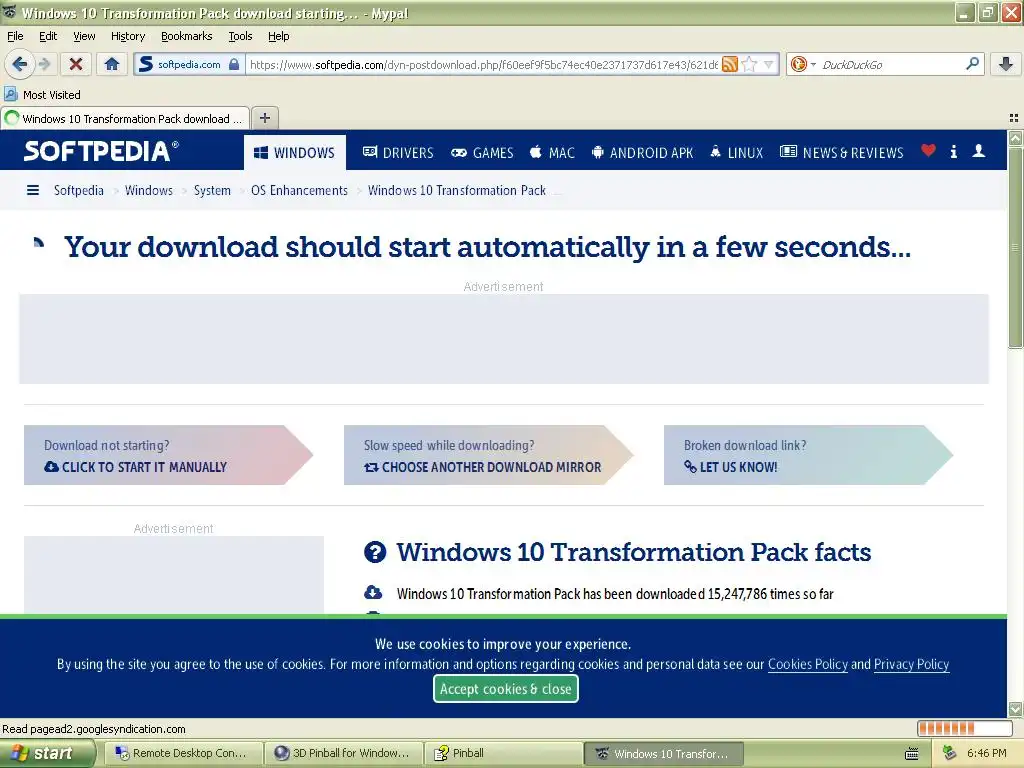Open the File menu
Image resolution: width=1024 pixels, height=768 pixels.
pyautogui.click(x=15, y=36)
